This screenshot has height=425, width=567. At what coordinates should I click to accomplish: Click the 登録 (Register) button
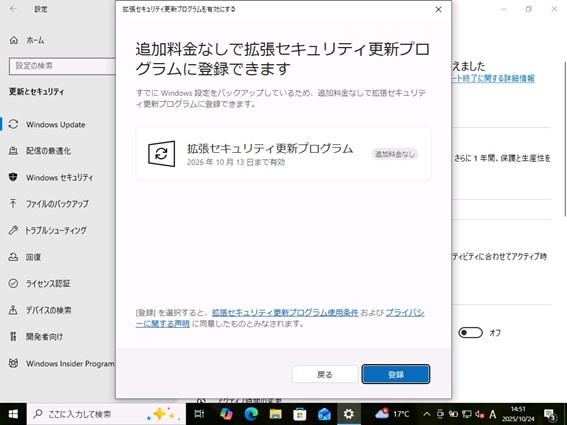tap(396, 374)
